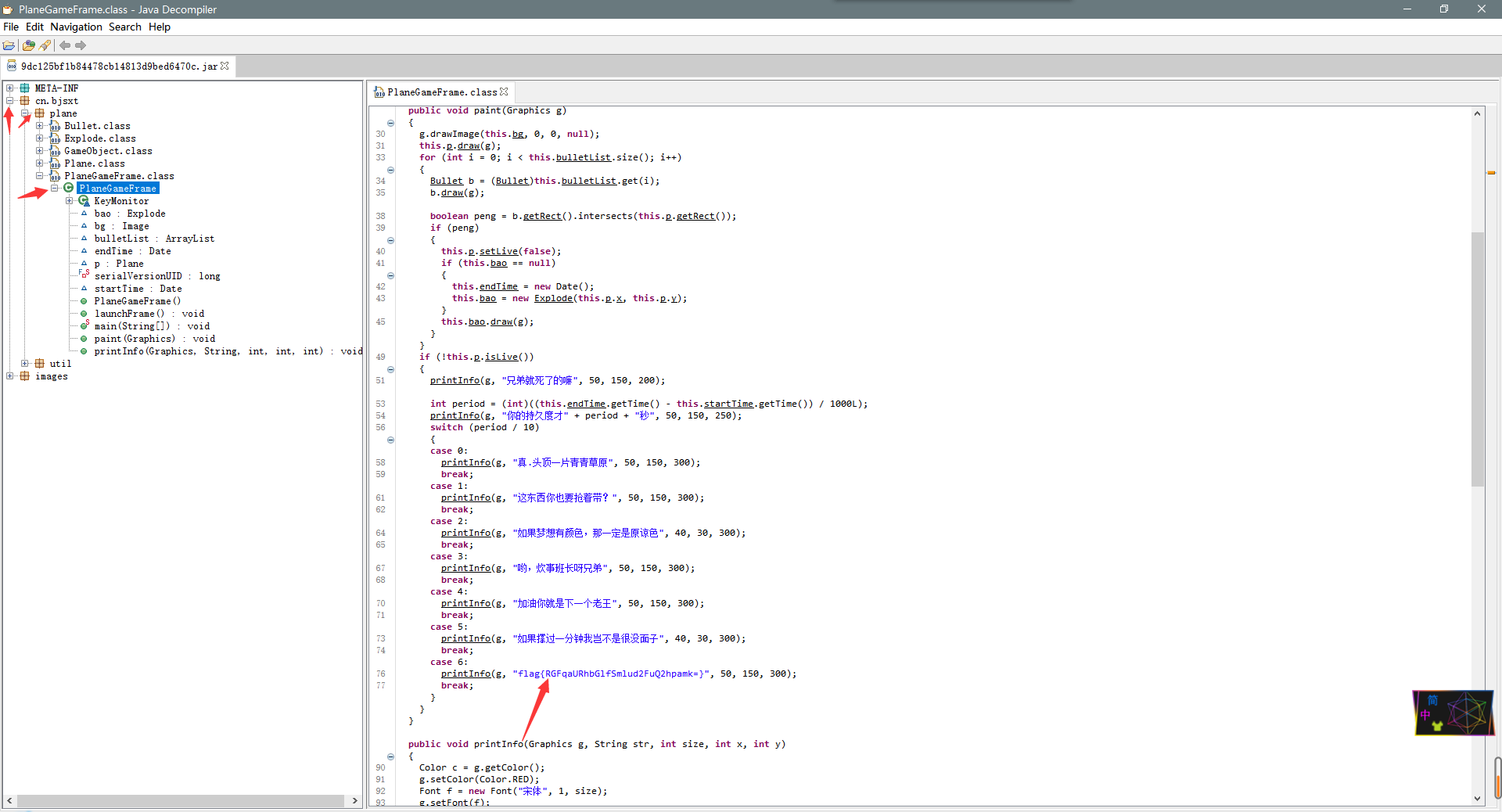
Task: Click the META-INF package icon
Action: coord(25,88)
